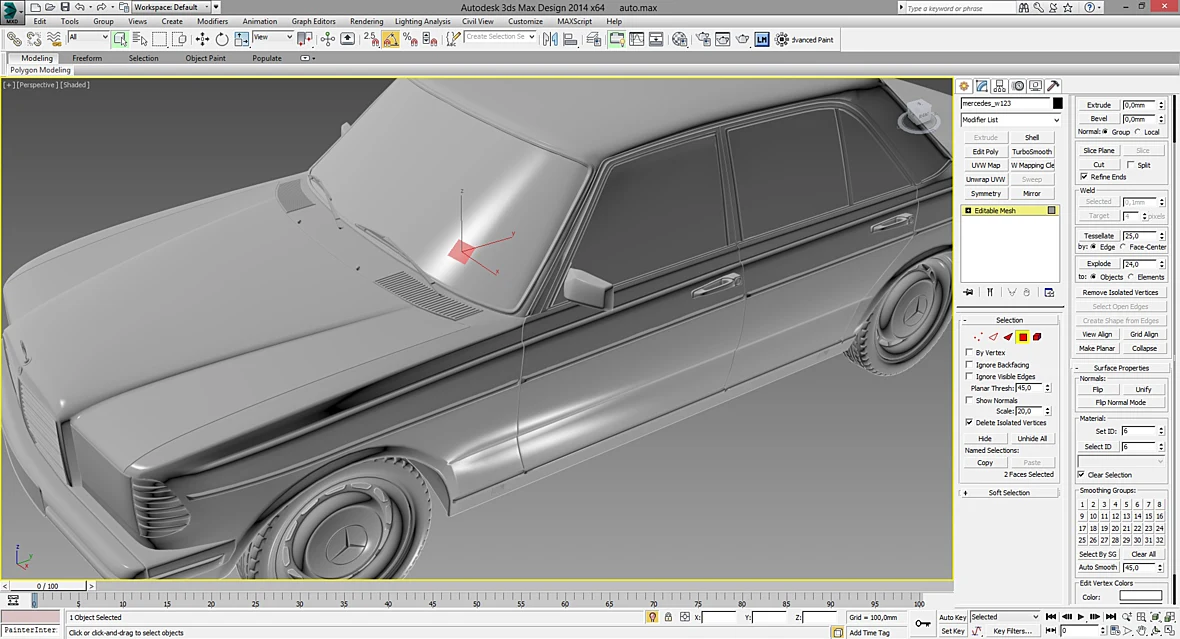Uncheck Clear Selection checkbox
This screenshot has width=1180, height=639.
pyautogui.click(x=1081, y=475)
